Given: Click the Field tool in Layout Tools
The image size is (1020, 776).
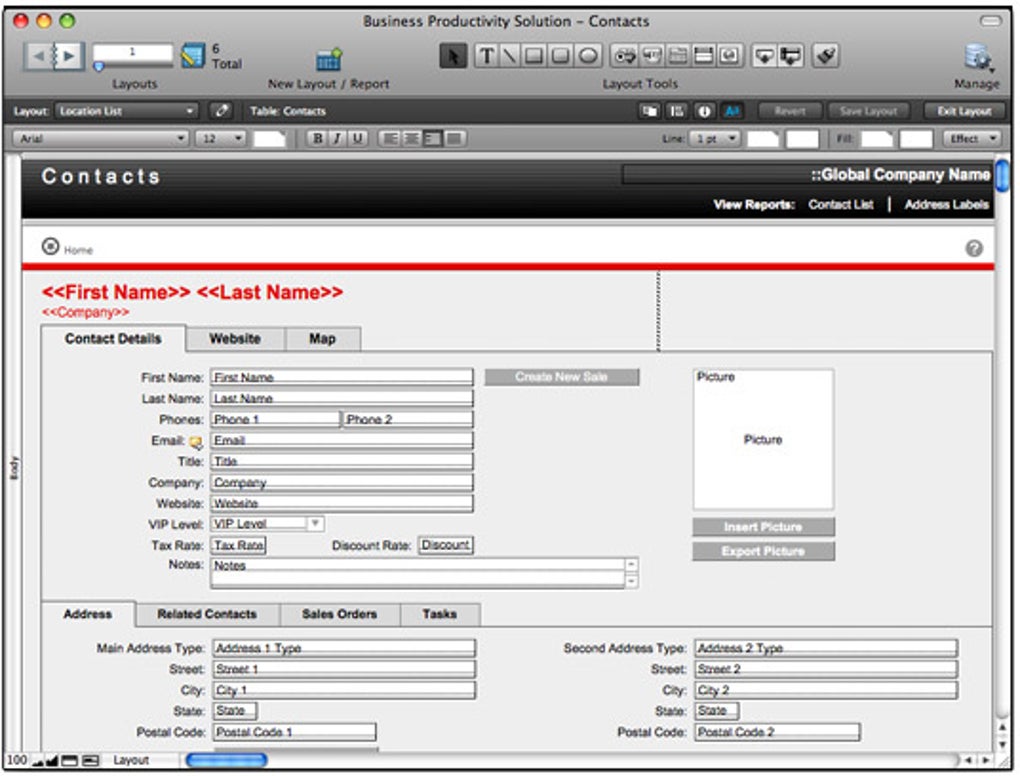Looking at the screenshot, I should point(764,57).
